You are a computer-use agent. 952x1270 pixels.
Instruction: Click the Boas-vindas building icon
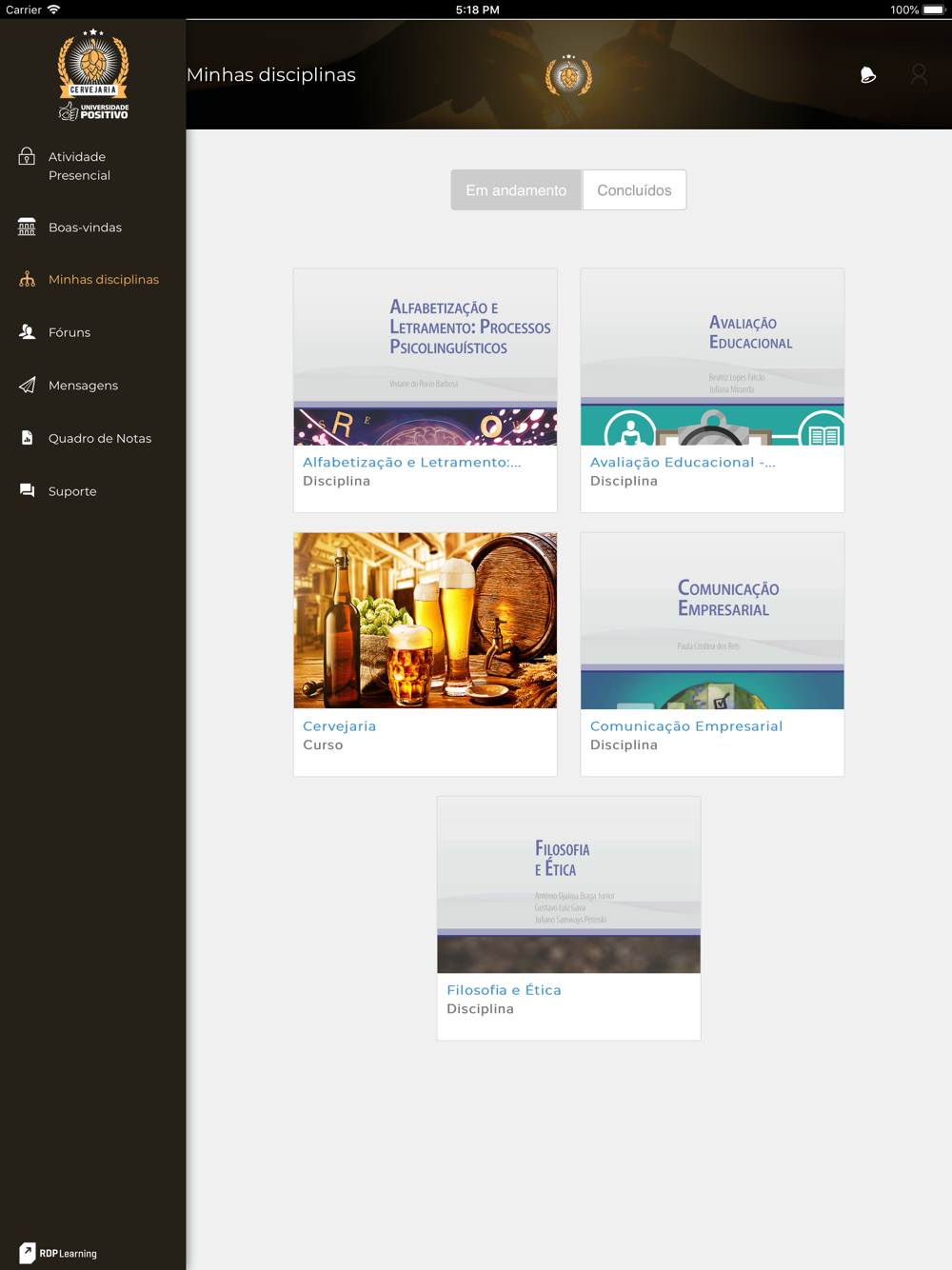[27, 227]
